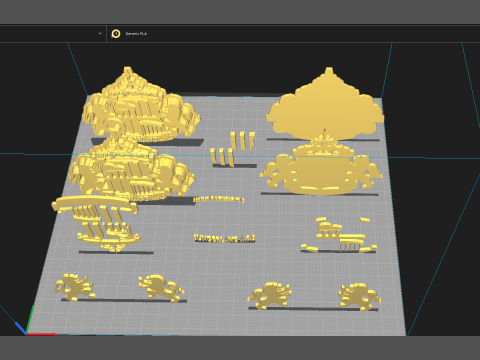Viewport: 480px width, 360px height.
Task: Select the second lion model from left
Action: click(161, 288)
